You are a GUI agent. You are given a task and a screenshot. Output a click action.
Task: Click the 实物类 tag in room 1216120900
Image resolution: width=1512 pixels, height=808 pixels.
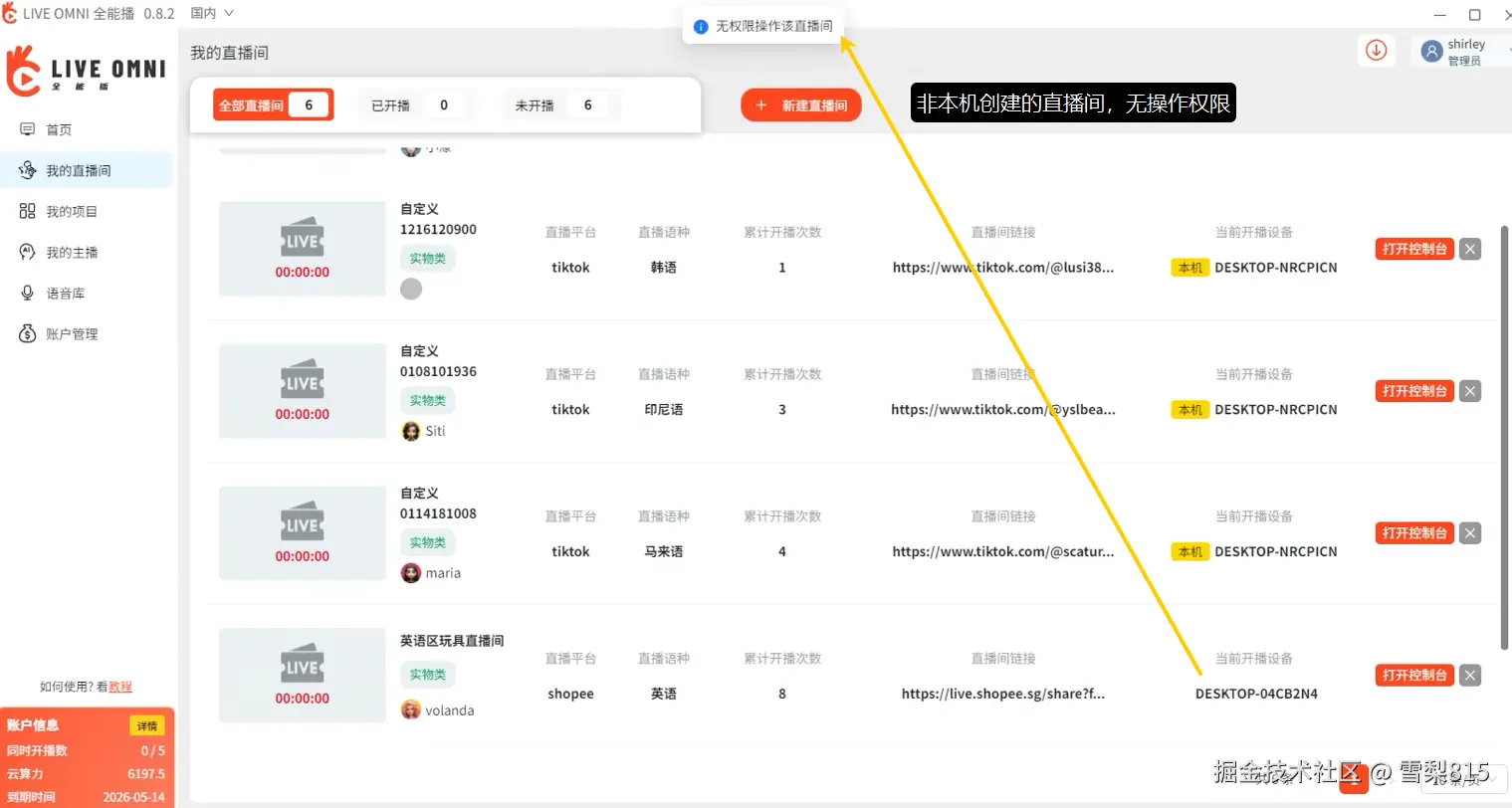point(428,259)
